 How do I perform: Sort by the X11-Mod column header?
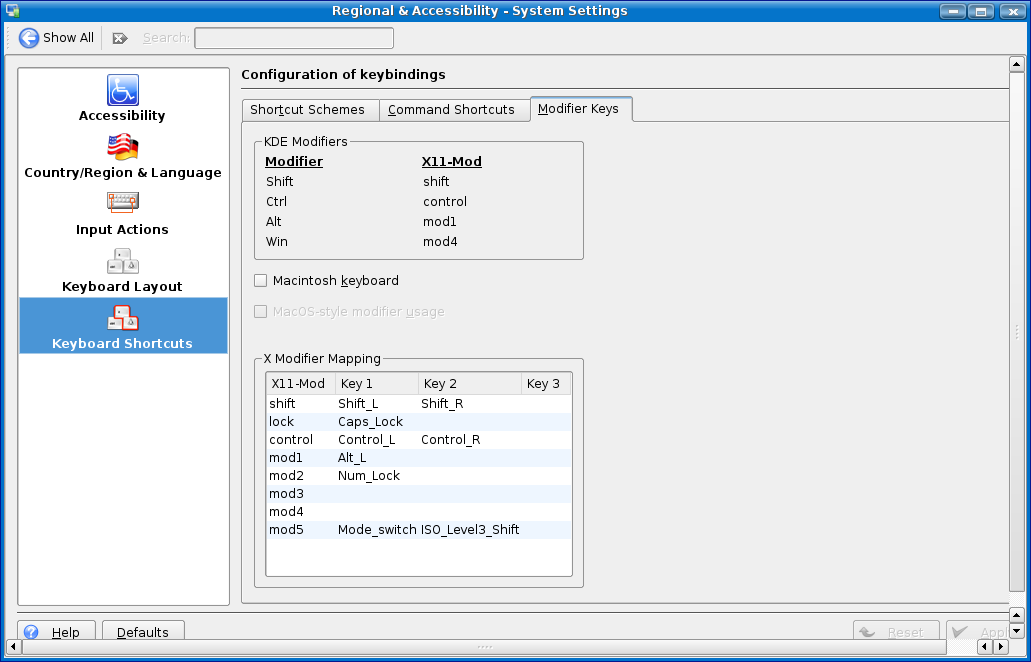299,384
